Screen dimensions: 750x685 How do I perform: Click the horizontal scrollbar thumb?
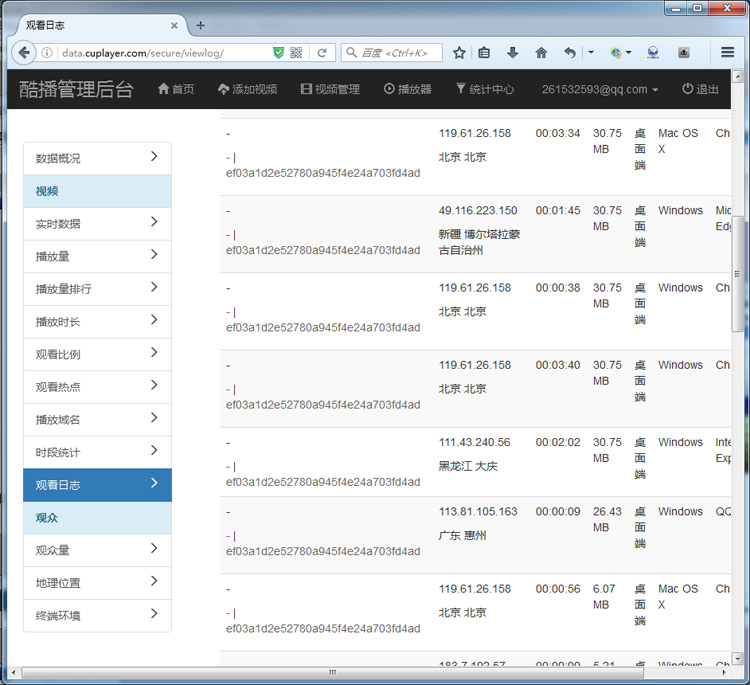[x=332, y=672]
